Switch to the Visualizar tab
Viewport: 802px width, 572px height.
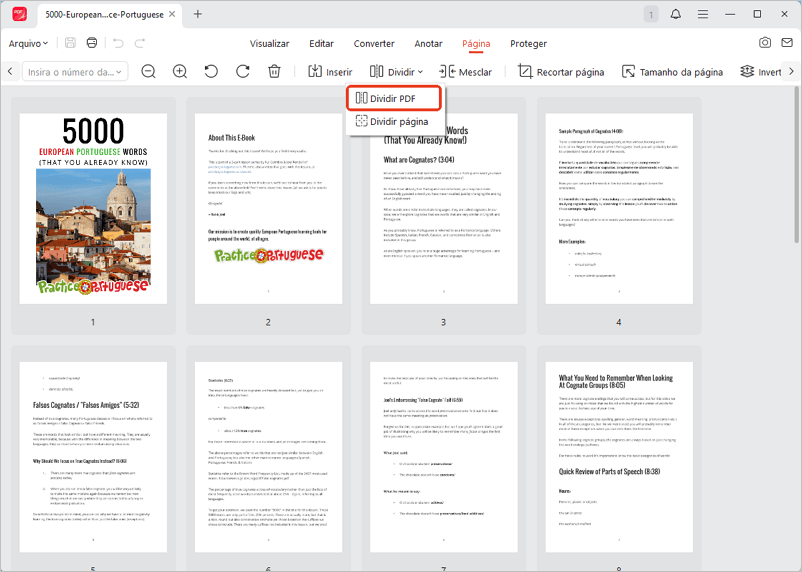tap(269, 43)
